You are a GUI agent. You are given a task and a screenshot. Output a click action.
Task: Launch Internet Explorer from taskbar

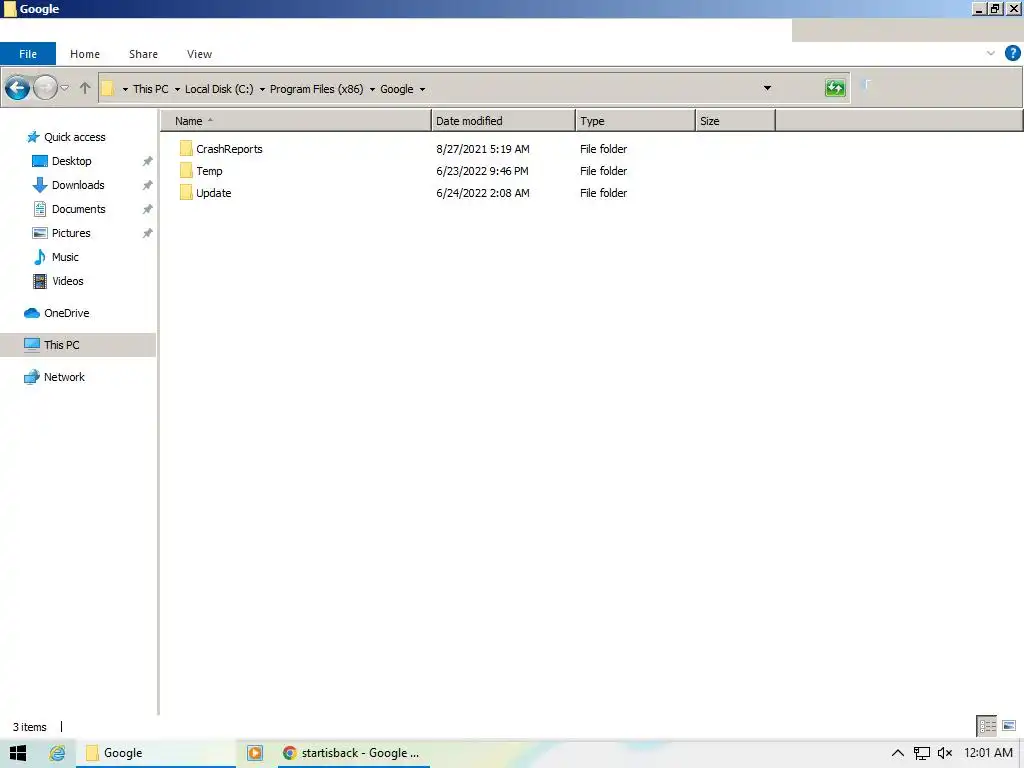click(x=57, y=753)
